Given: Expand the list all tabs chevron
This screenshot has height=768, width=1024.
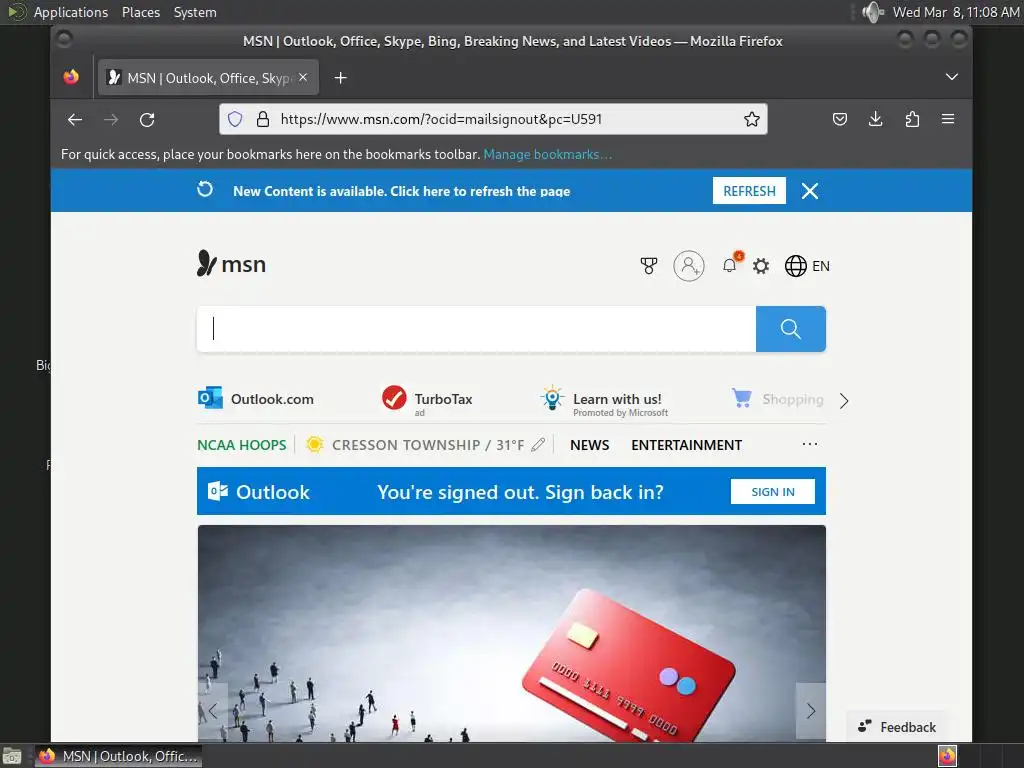Looking at the screenshot, I should 952,77.
